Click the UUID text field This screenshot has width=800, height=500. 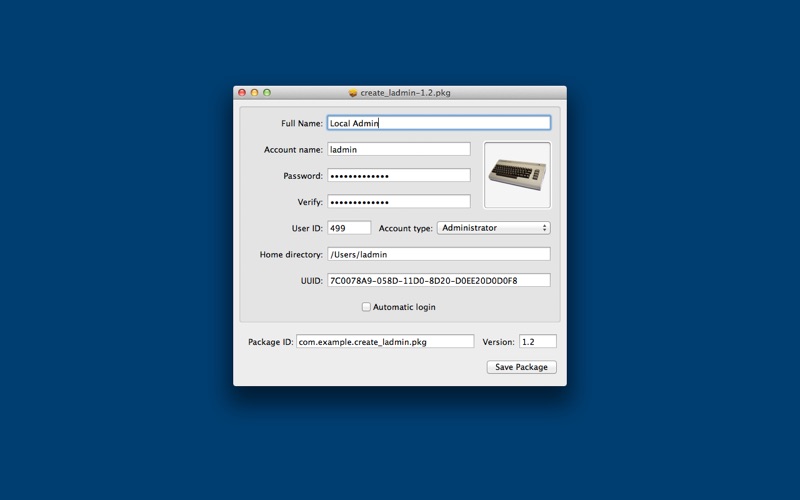(439, 280)
